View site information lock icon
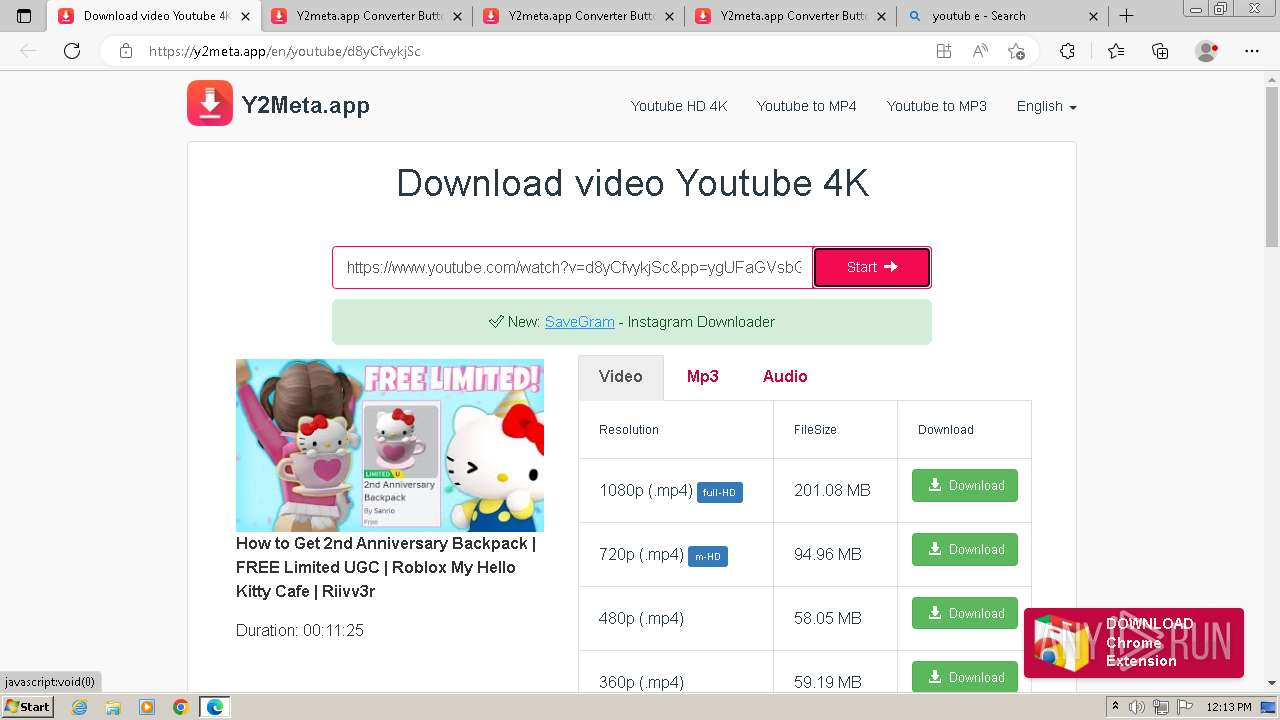Image resolution: width=1280 pixels, height=720 pixels. coord(126,51)
